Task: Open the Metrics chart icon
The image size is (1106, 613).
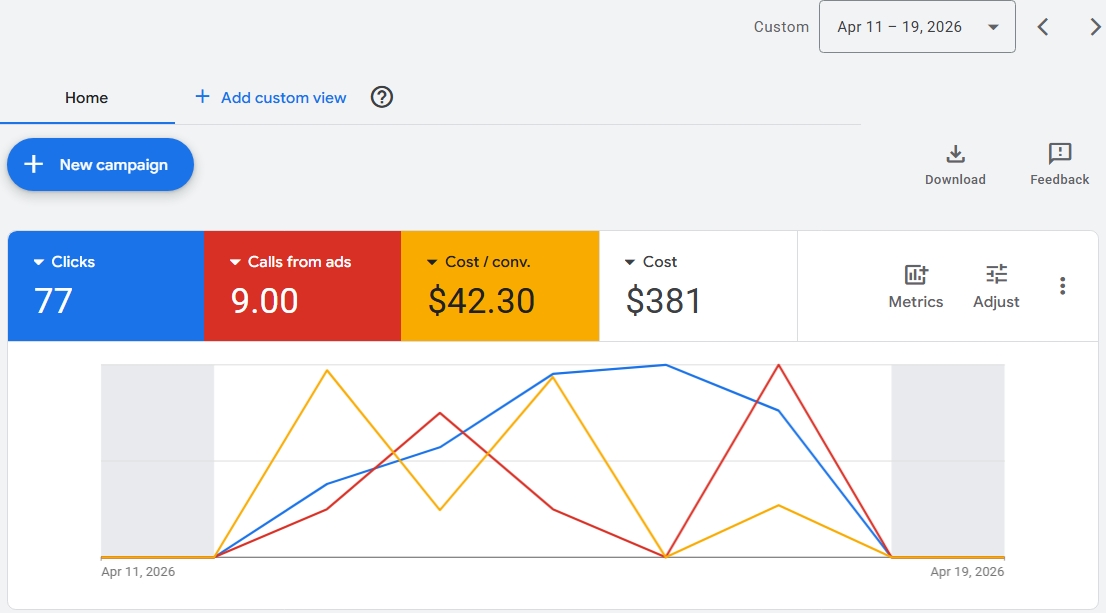Action: pyautogui.click(x=915, y=275)
